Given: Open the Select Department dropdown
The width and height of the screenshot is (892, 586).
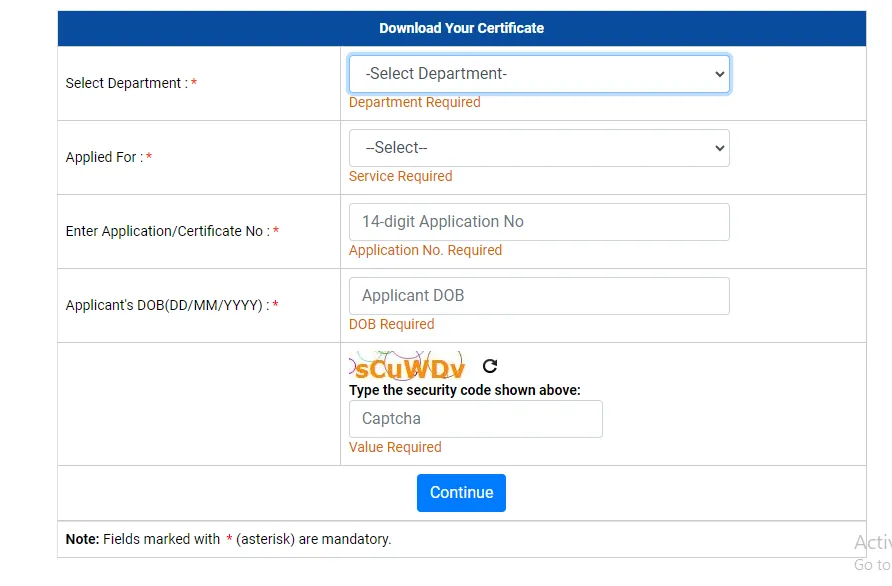Looking at the screenshot, I should (x=539, y=74).
